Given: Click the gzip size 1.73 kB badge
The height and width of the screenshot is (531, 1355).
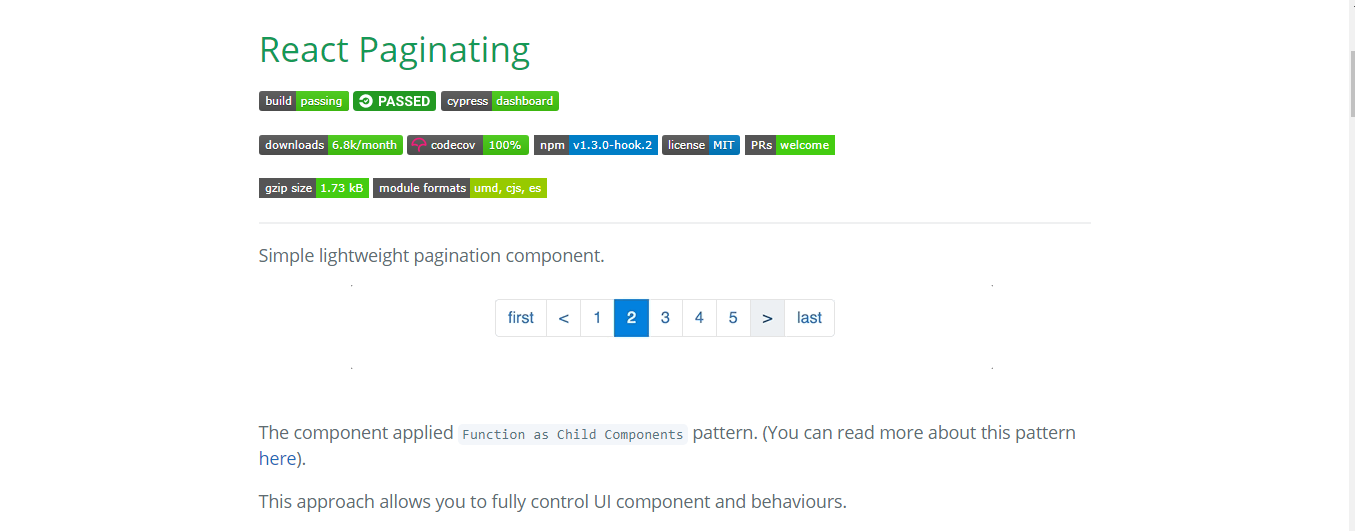Looking at the screenshot, I should tap(314, 188).
